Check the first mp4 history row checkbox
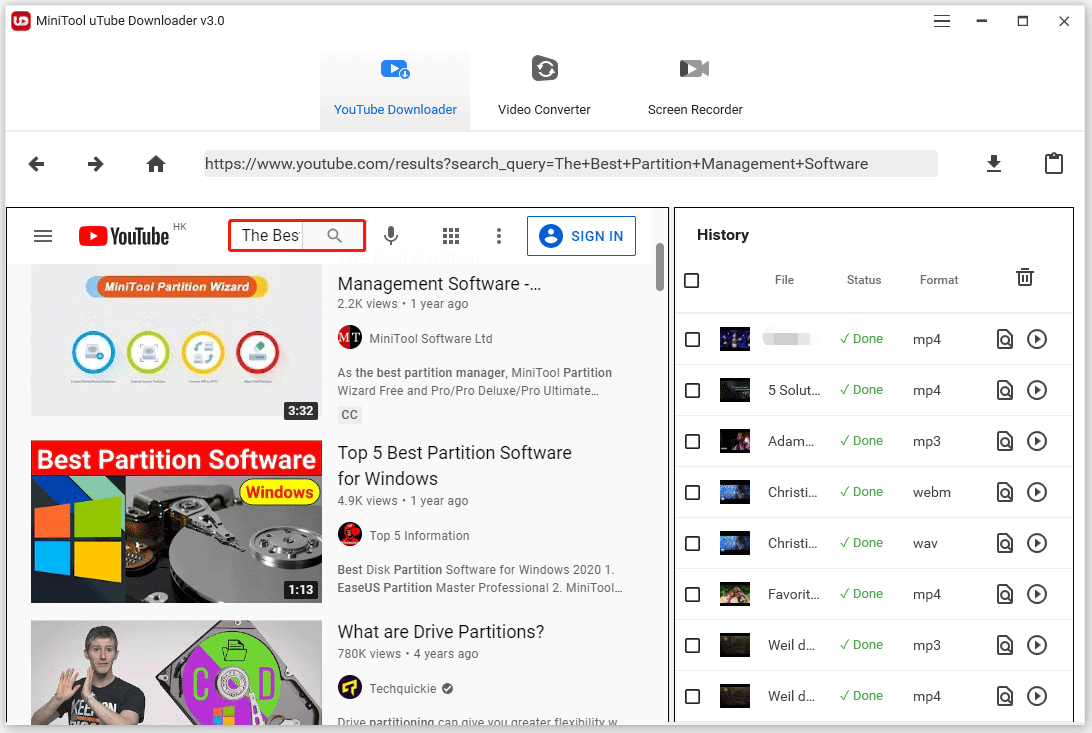Image resolution: width=1092 pixels, height=733 pixels. (x=692, y=339)
